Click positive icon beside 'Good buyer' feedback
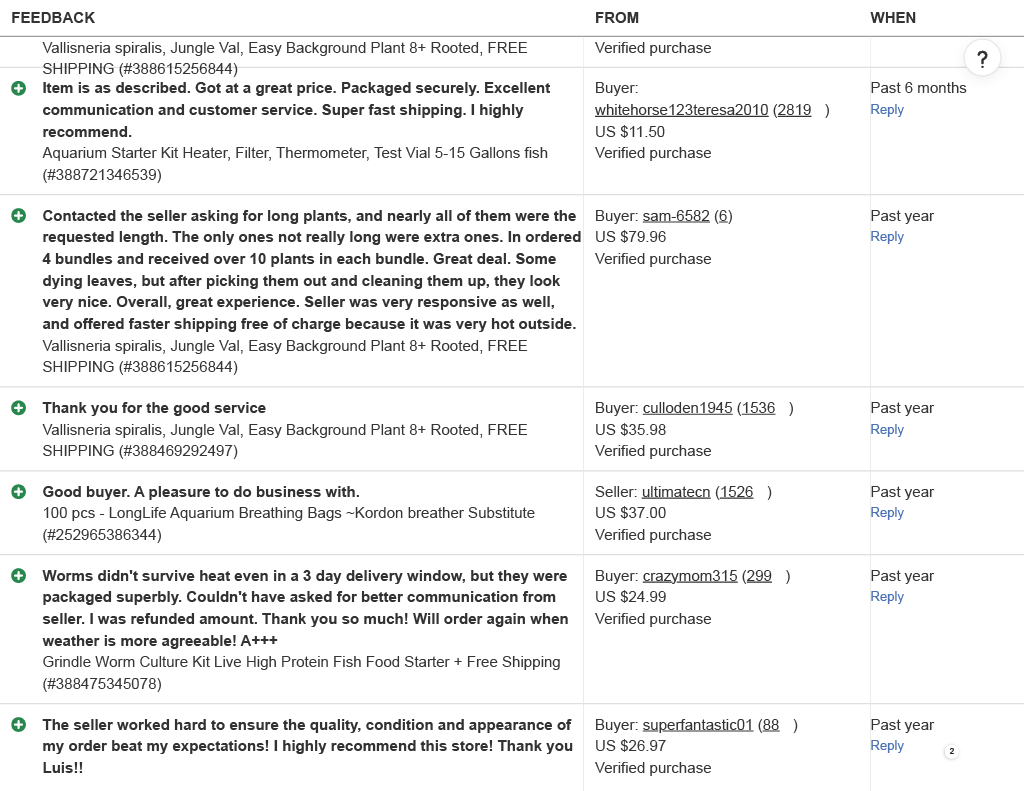The image size is (1024, 791). point(19,492)
